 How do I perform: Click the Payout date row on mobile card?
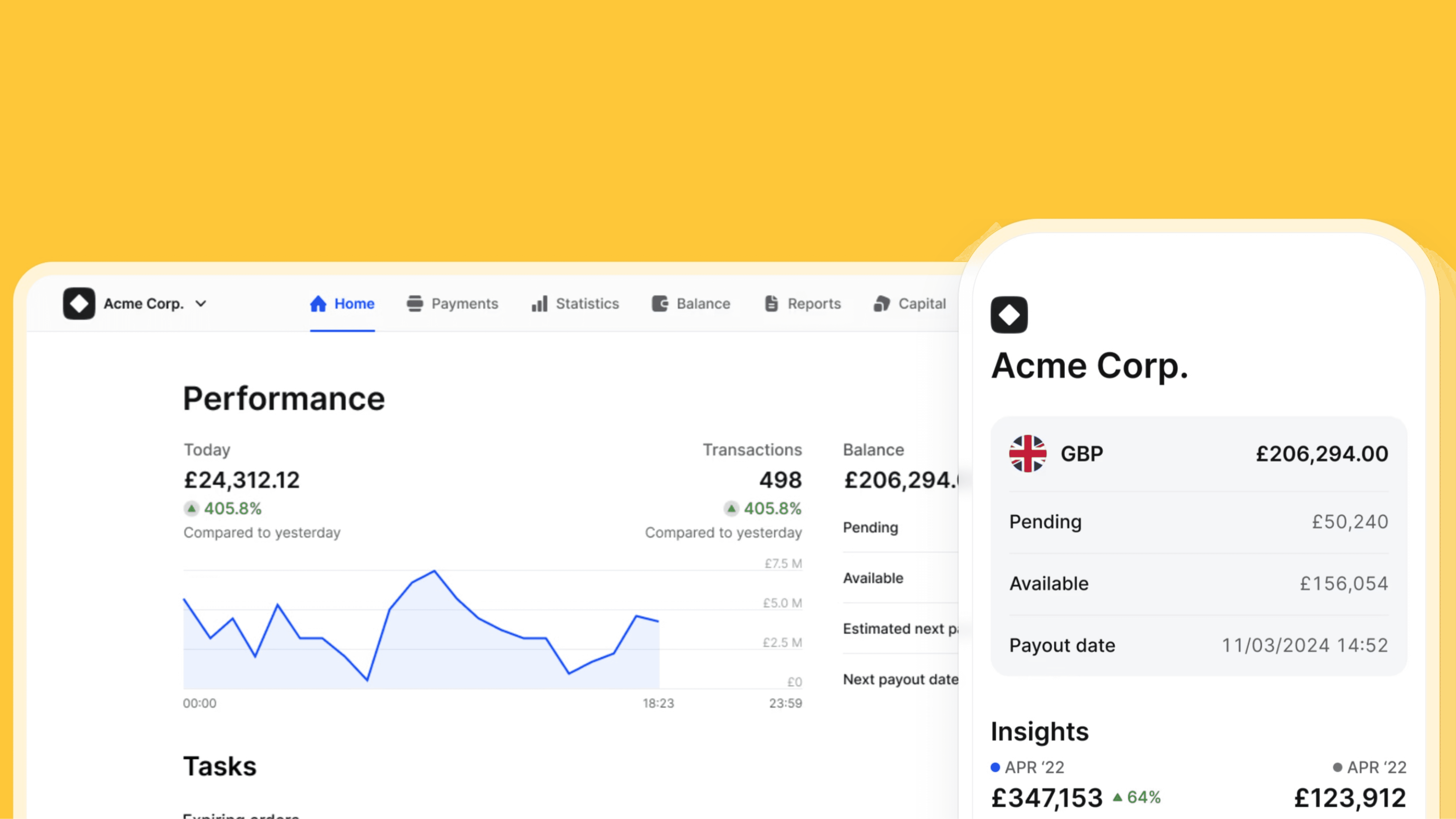1198,645
